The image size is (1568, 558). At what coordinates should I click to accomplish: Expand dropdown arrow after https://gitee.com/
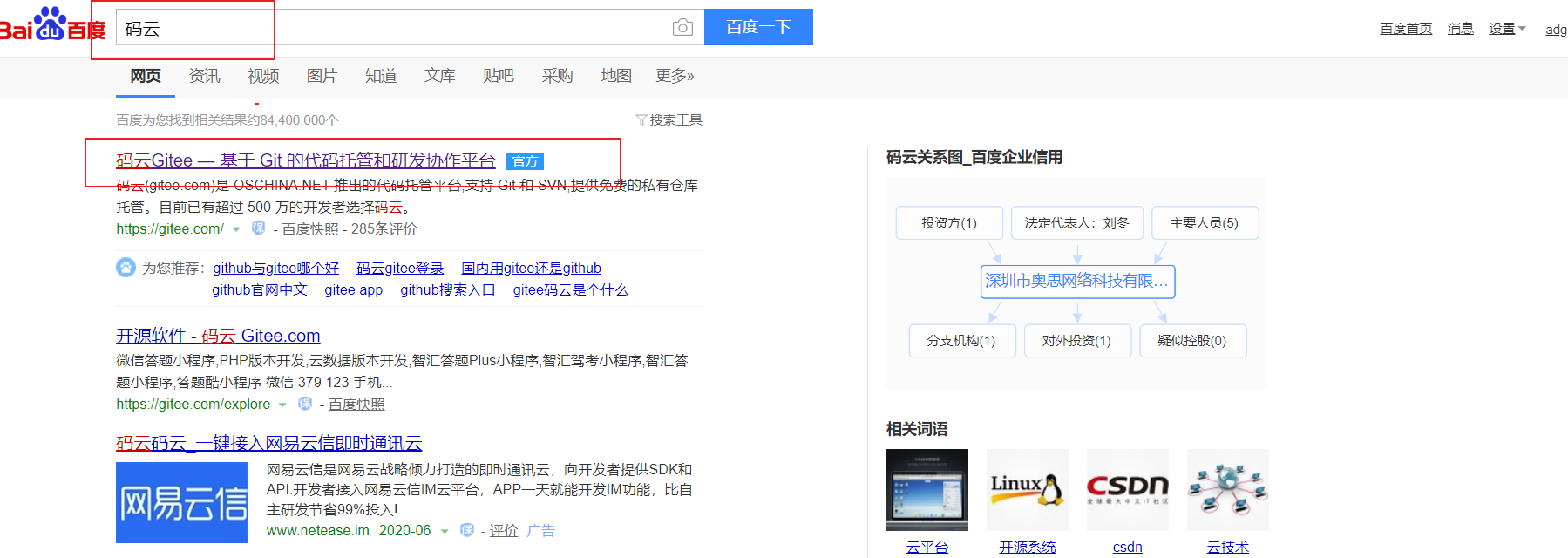tap(236, 229)
